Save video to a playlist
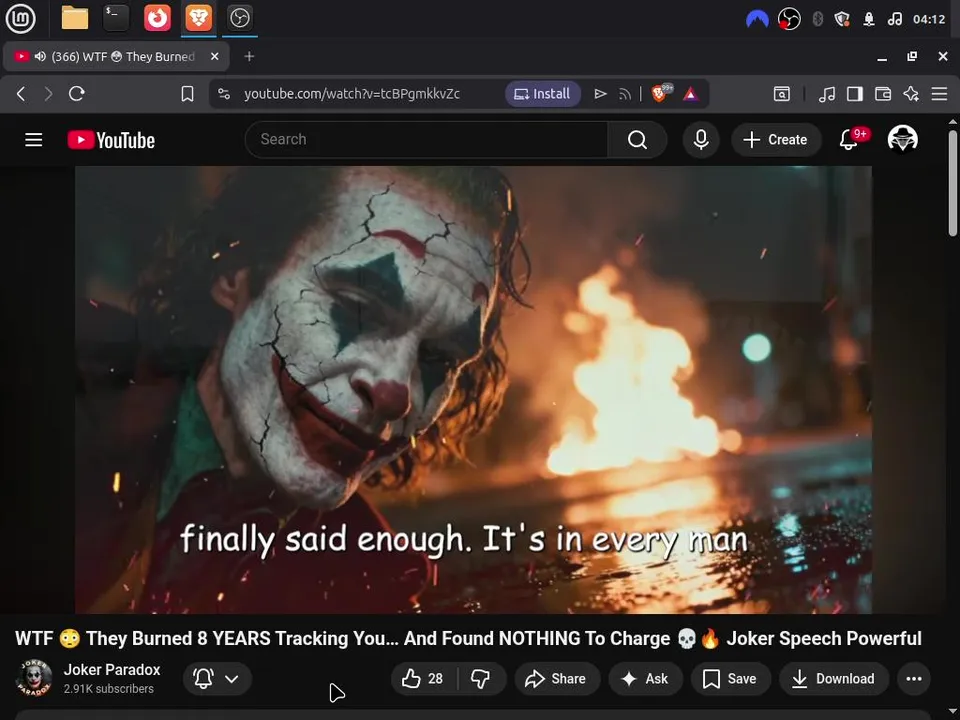This screenshot has width=960, height=720. 730,678
